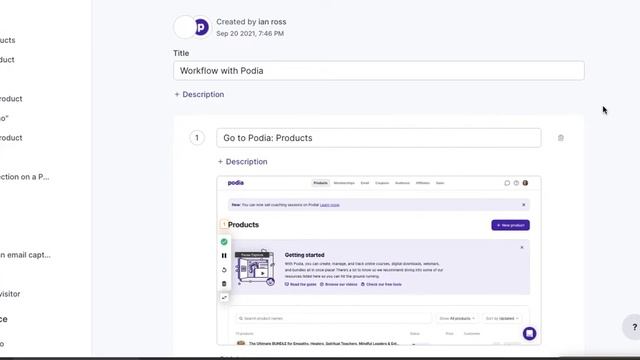Click the 'Created by ian ross' text

coord(251,22)
